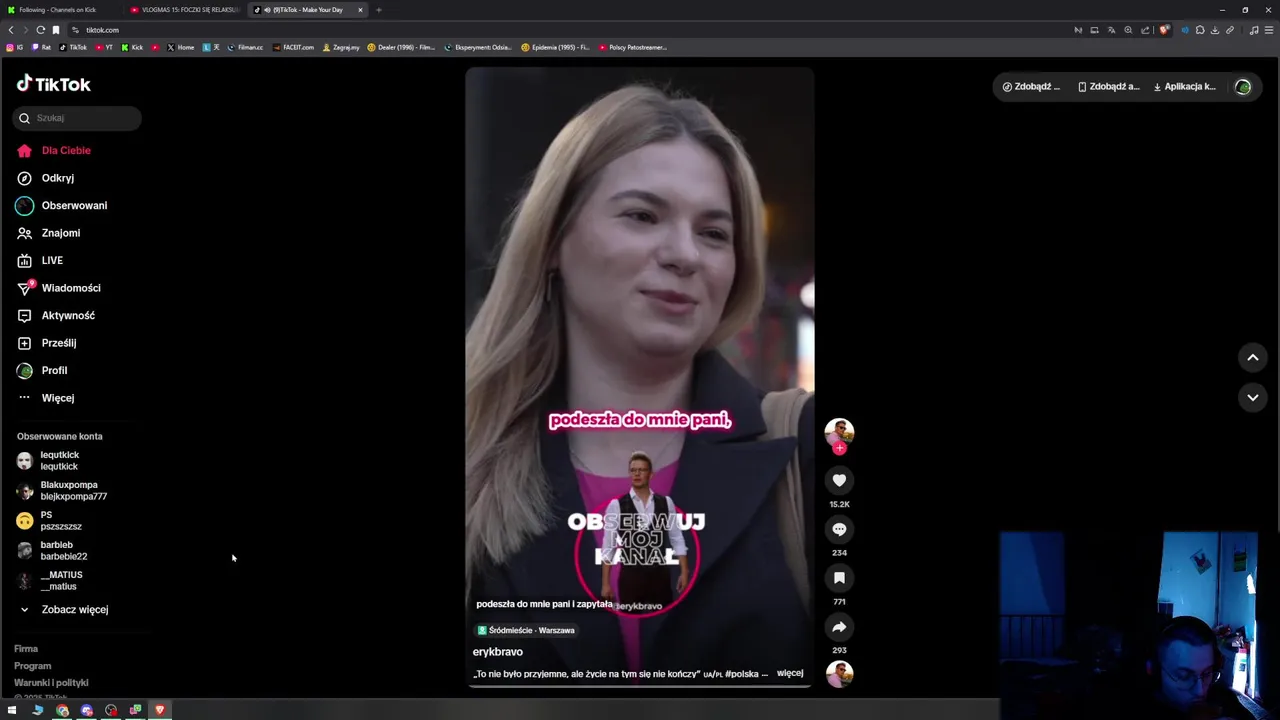Click second Zdobądź a... button
1280x720 pixels.
pos(1108,87)
